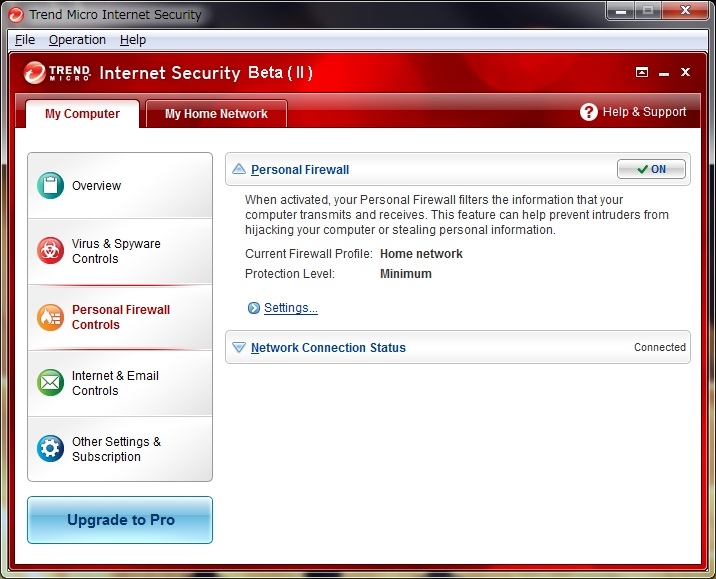This screenshot has height=579, width=716.
Task: Click the Personal Firewall heading link
Action: pyautogui.click(x=300, y=170)
